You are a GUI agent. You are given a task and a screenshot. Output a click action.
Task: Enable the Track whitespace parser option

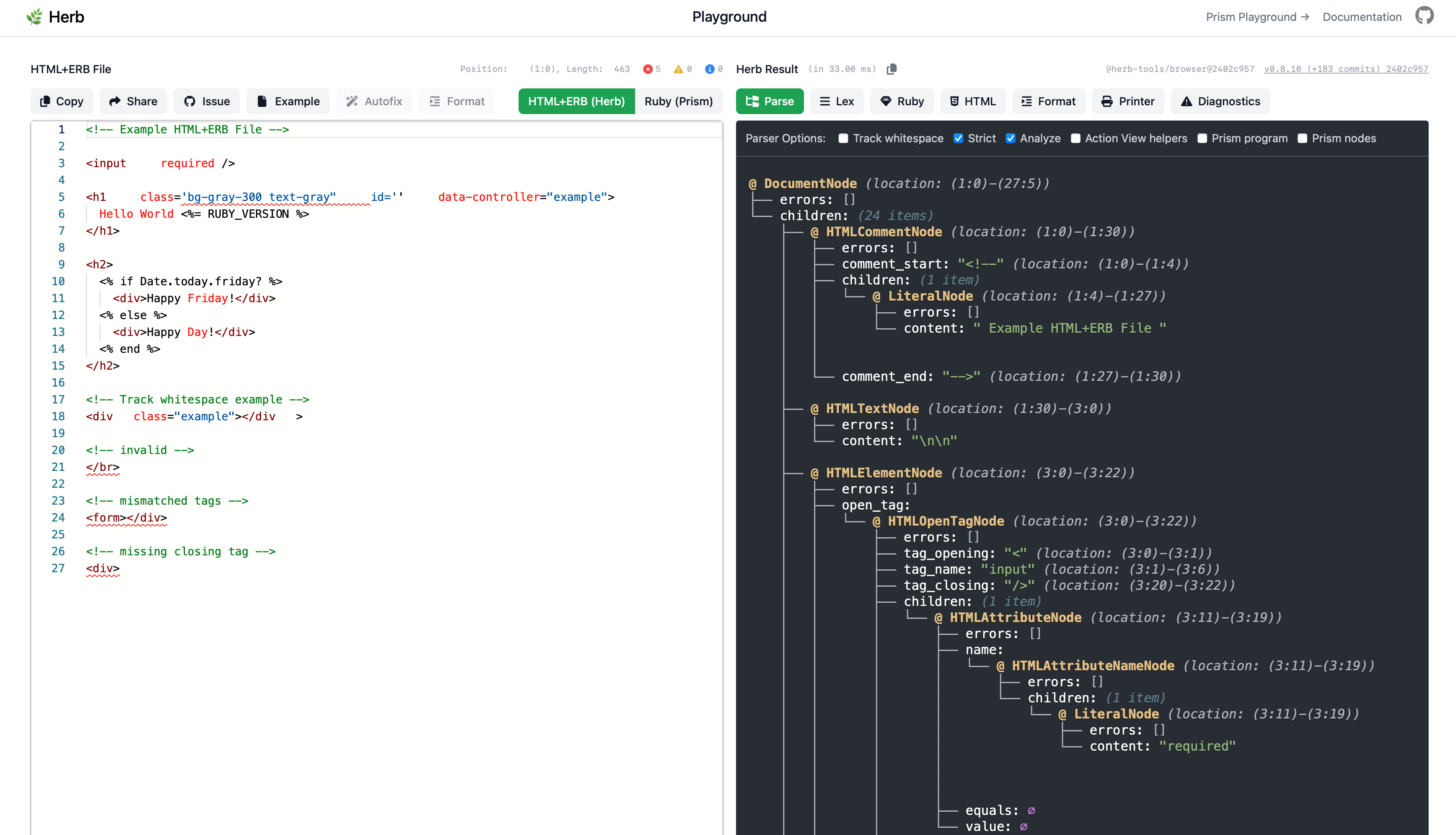[x=843, y=138]
